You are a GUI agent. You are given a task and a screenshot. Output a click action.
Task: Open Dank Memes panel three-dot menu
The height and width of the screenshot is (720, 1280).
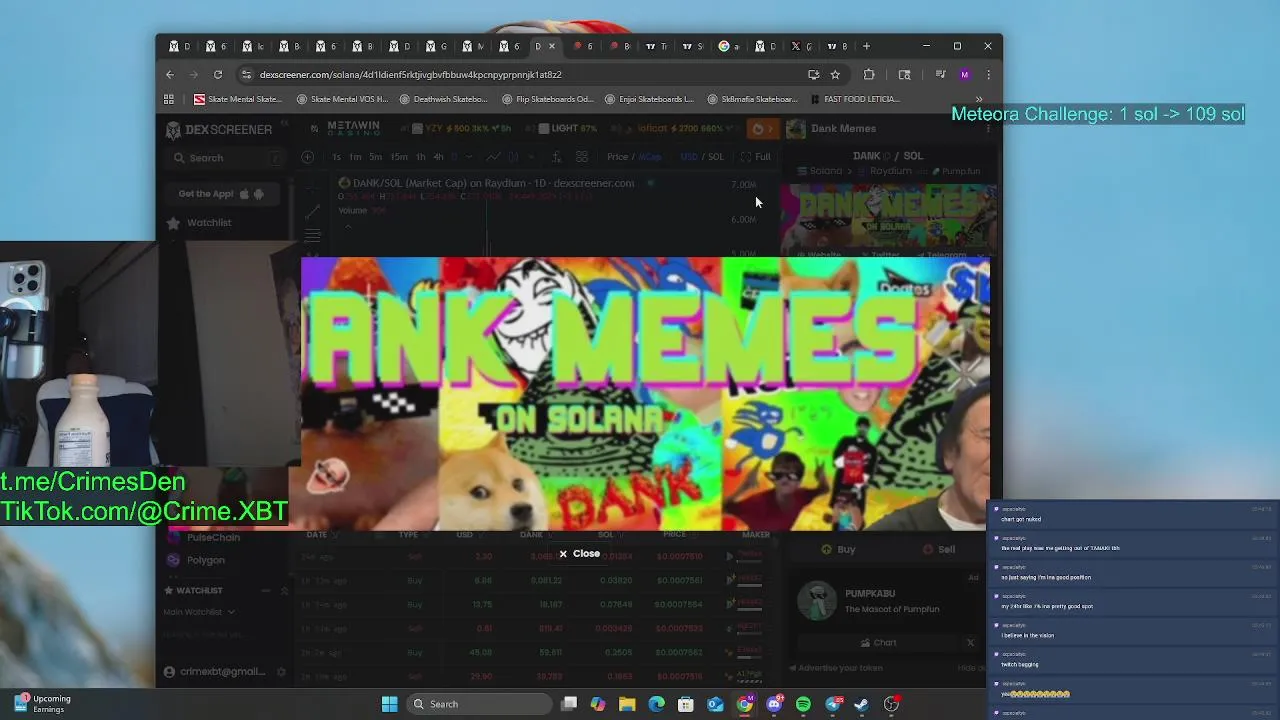(x=988, y=129)
